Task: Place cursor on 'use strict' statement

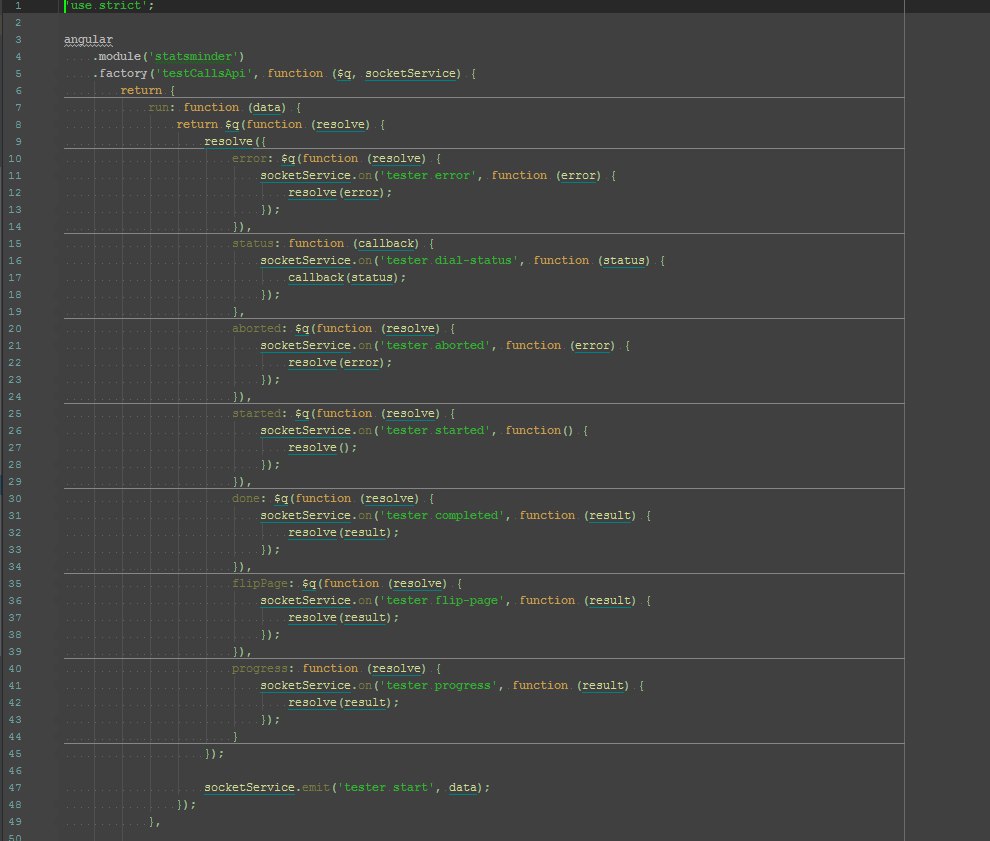Action: click(109, 6)
